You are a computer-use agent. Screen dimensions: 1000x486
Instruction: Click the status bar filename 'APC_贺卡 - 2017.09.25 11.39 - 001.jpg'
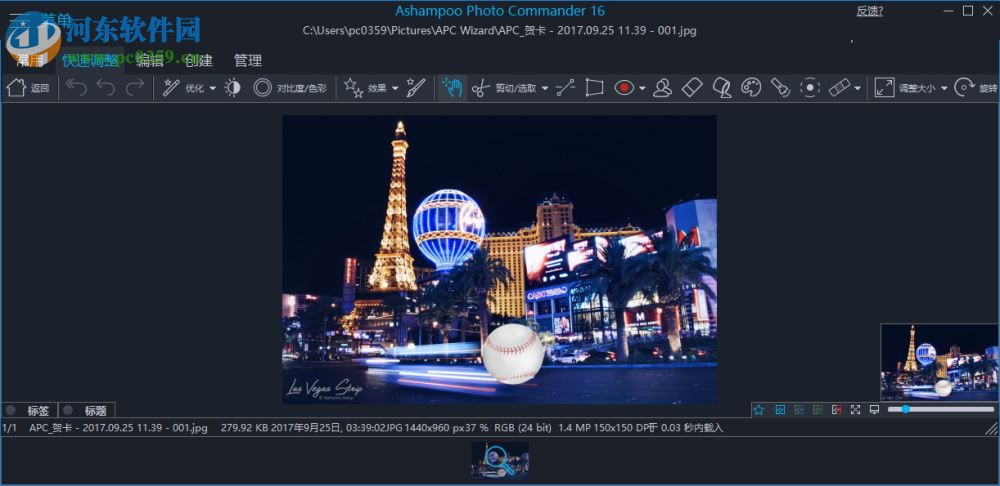coord(118,427)
